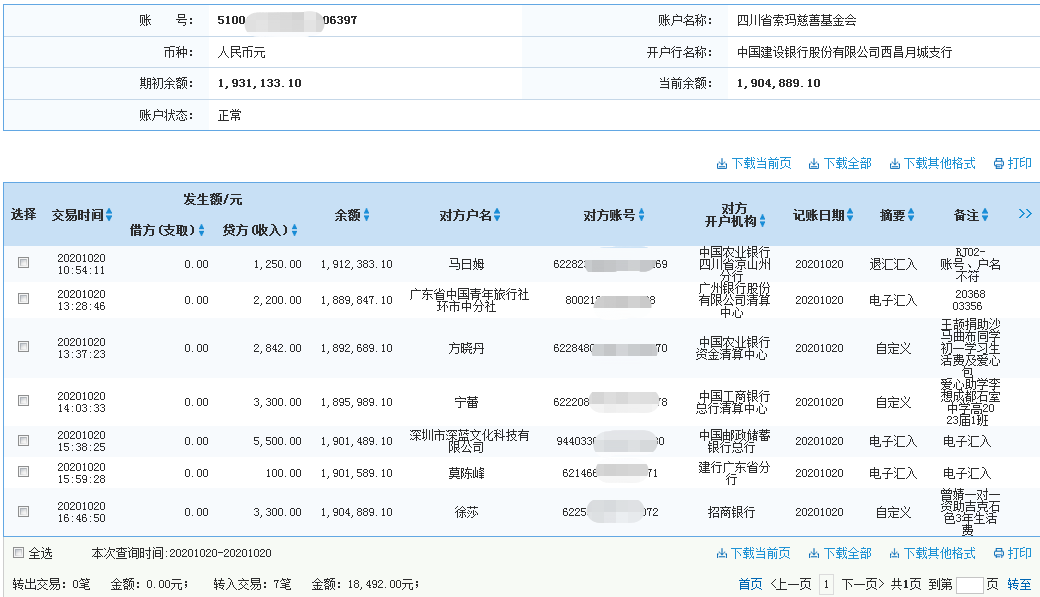Click the sort arrows on 交易时间 column
1040x597 pixels.
pos(110,214)
